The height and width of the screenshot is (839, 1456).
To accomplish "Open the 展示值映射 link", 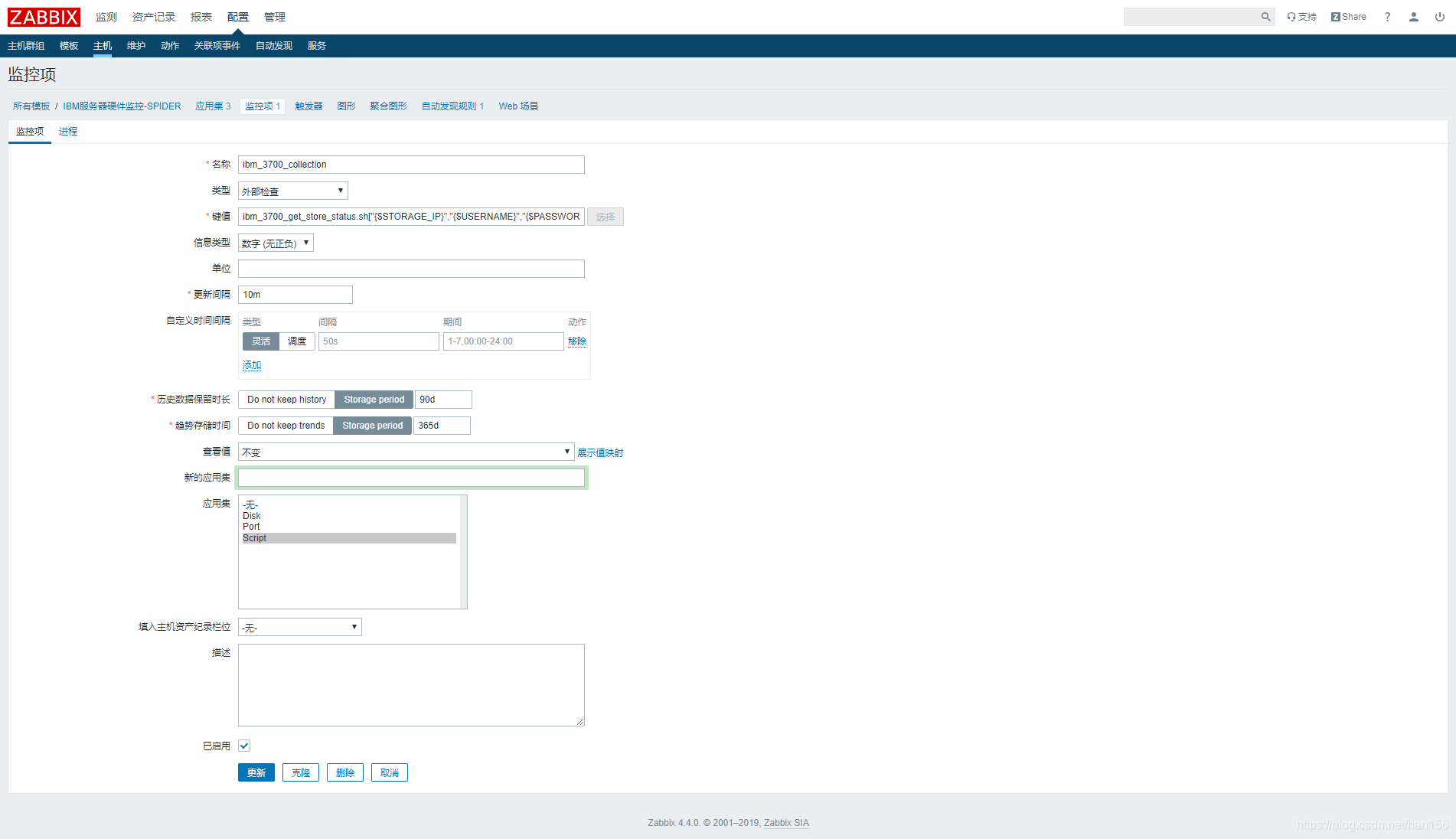I will tap(600, 452).
